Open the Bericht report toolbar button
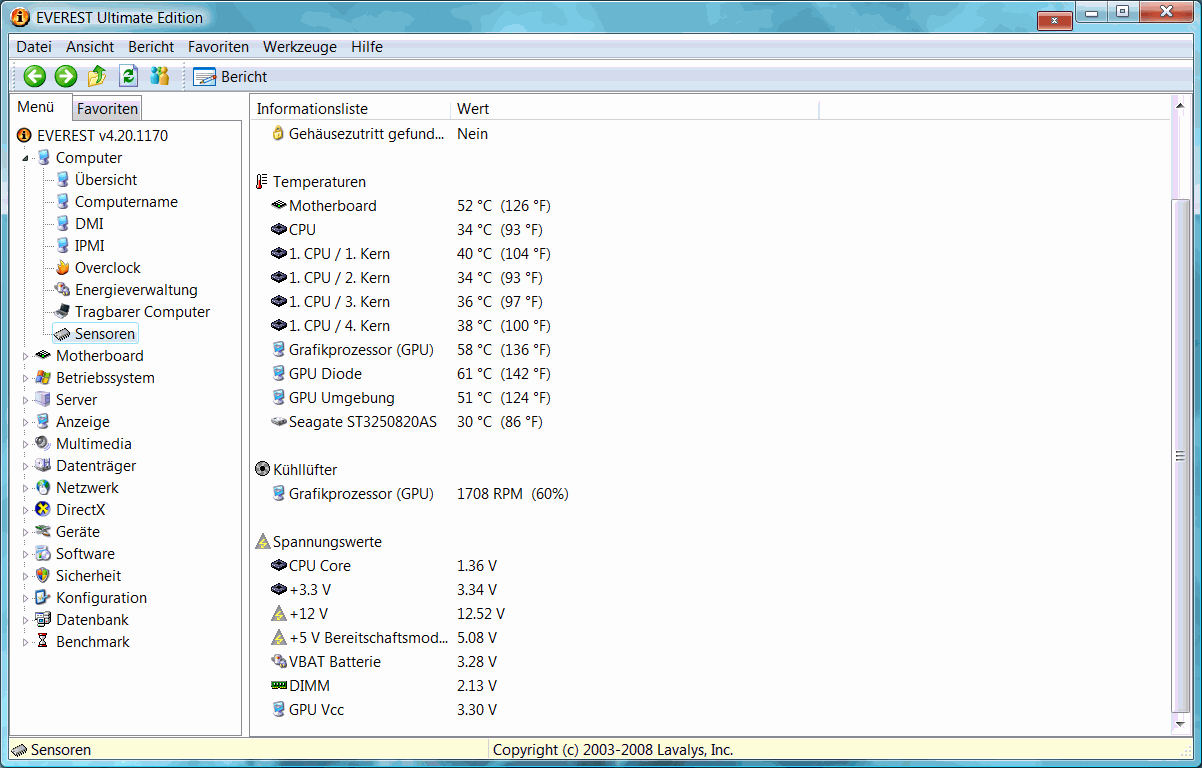Viewport: 1202px width, 768px height. (x=231, y=77)
